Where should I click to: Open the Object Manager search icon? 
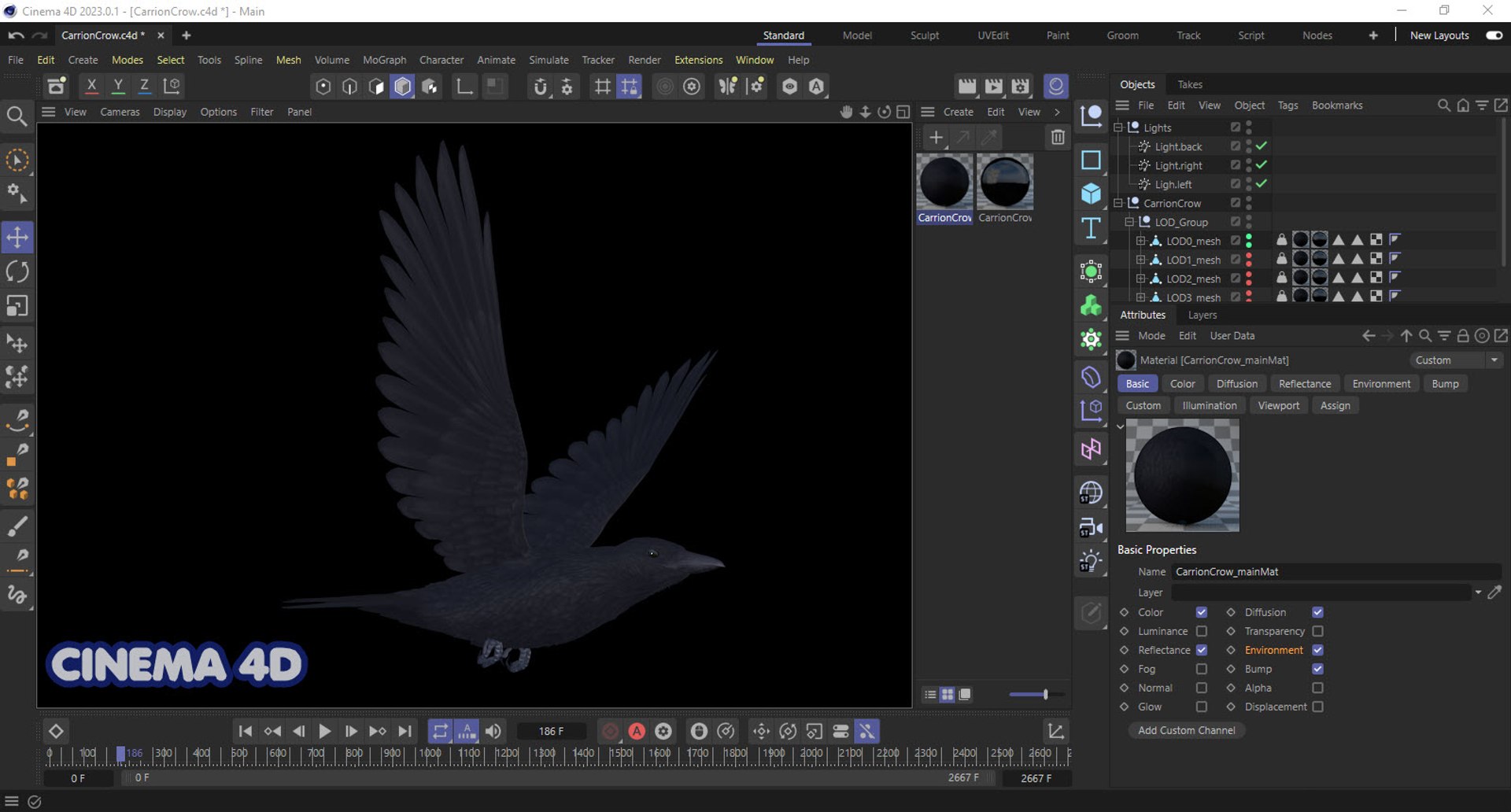[1443, 105]
